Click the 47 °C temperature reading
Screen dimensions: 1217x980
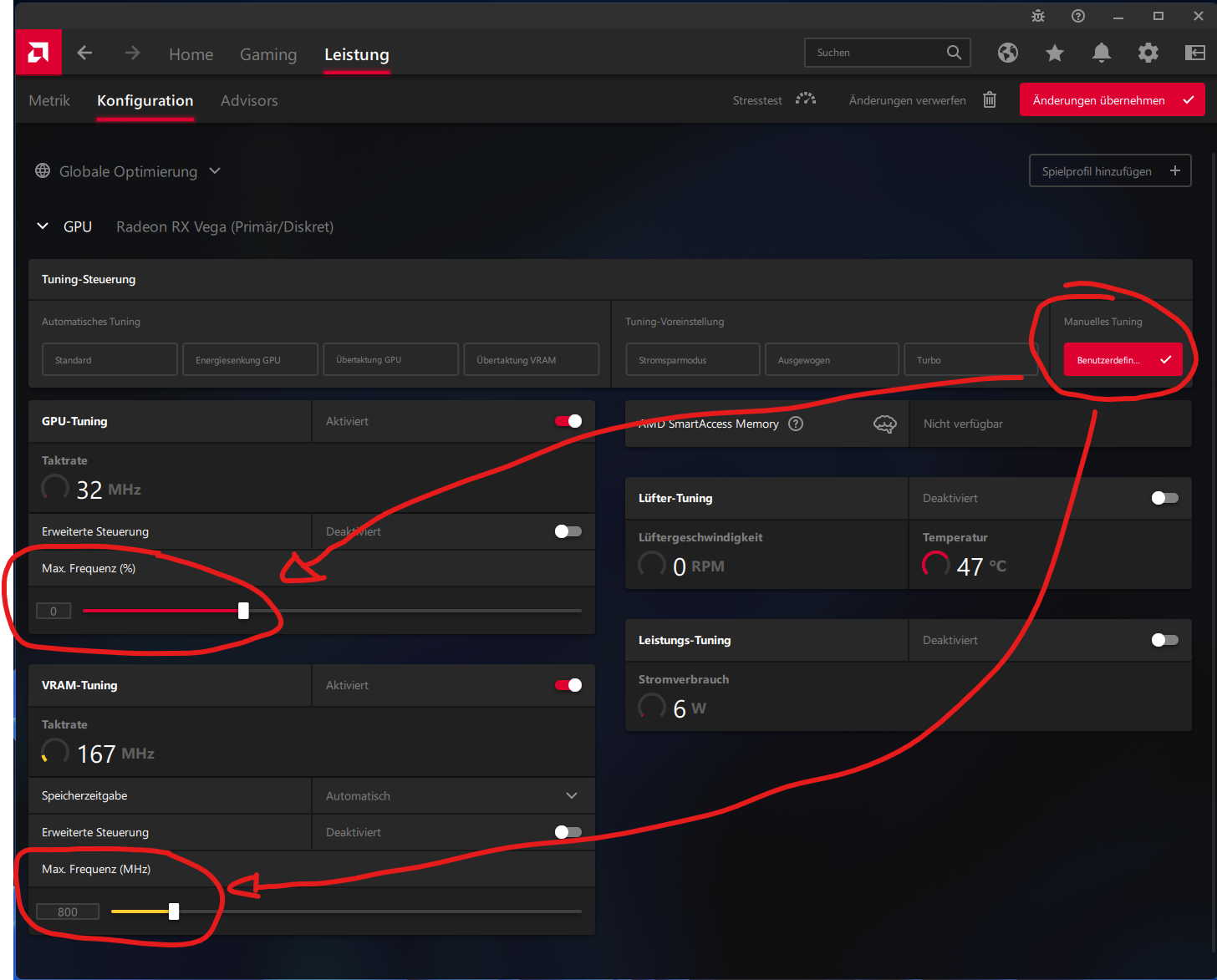(x=981, y=566)
